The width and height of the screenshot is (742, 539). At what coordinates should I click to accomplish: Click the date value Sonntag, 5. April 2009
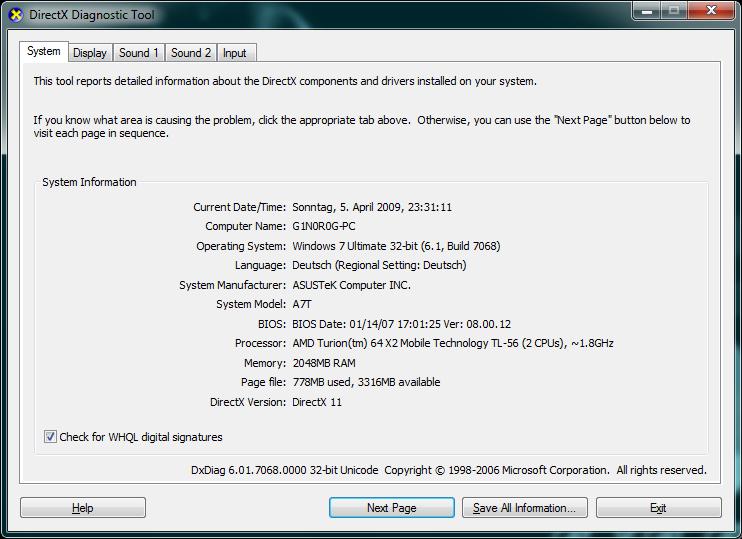(372, 207)
